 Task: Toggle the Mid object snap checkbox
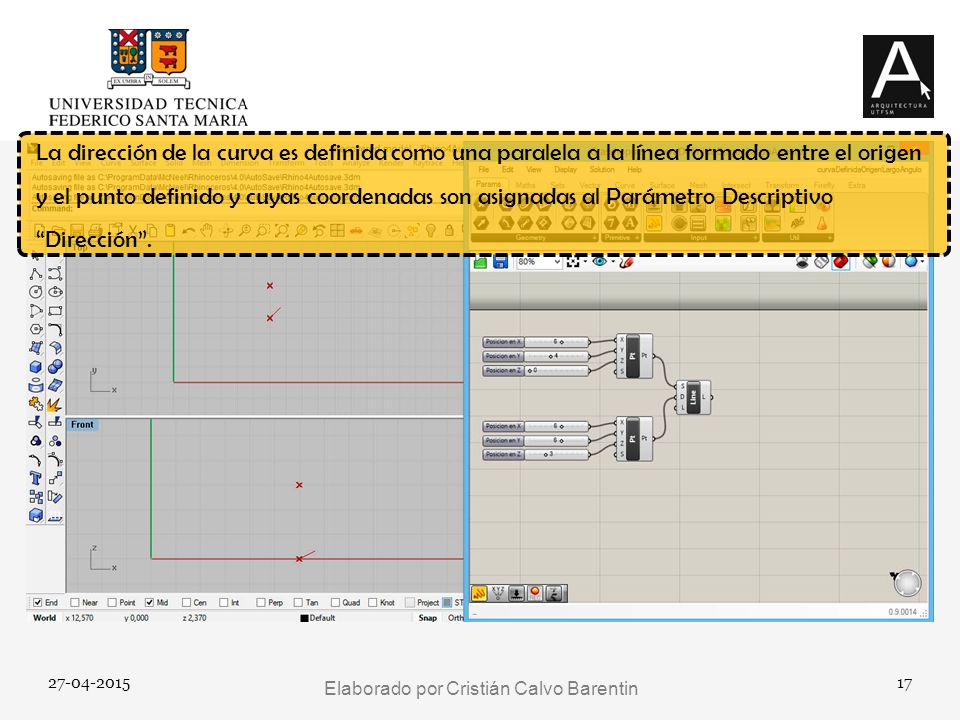click(x=149, y=602)
